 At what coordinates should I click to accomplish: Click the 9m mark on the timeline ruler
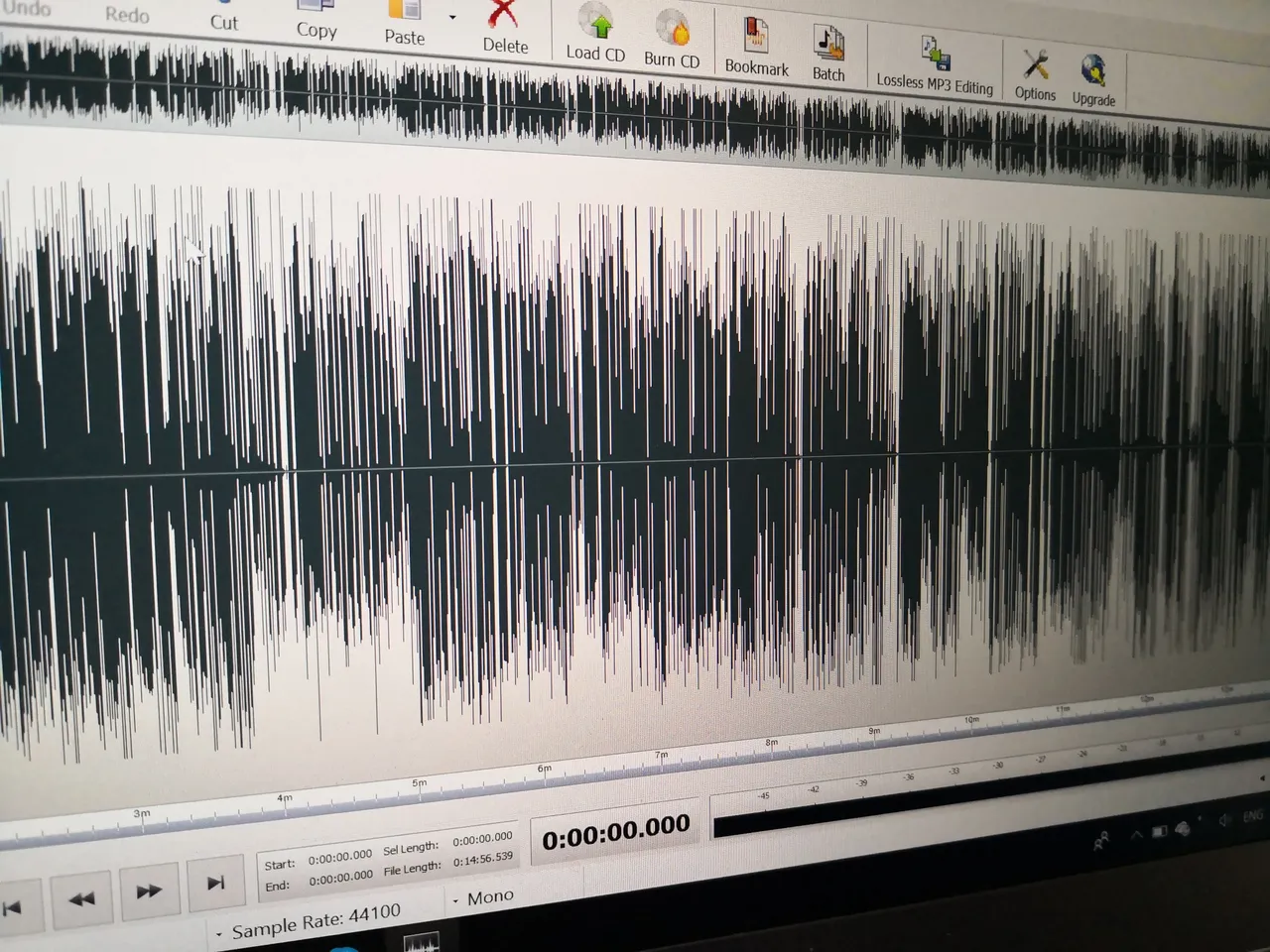click(x=874, y=731)
